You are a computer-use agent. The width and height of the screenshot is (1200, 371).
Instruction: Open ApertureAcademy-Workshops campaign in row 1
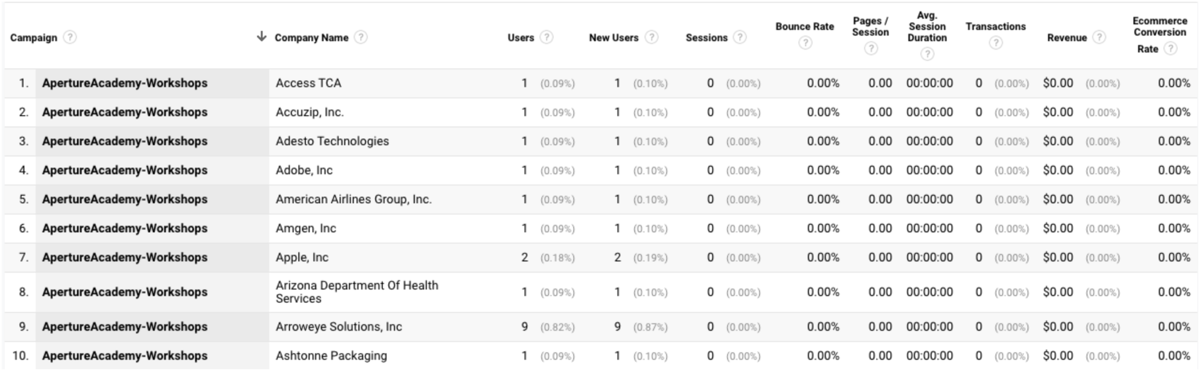(125, 83)
